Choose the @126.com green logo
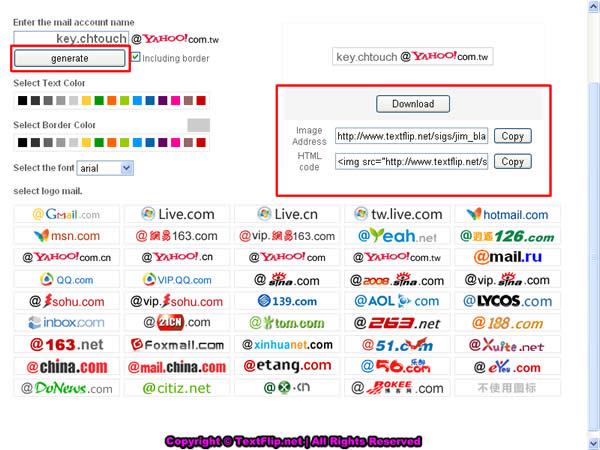Image resolution: width=600 pixels, height=450 pixels. (507, 236)
